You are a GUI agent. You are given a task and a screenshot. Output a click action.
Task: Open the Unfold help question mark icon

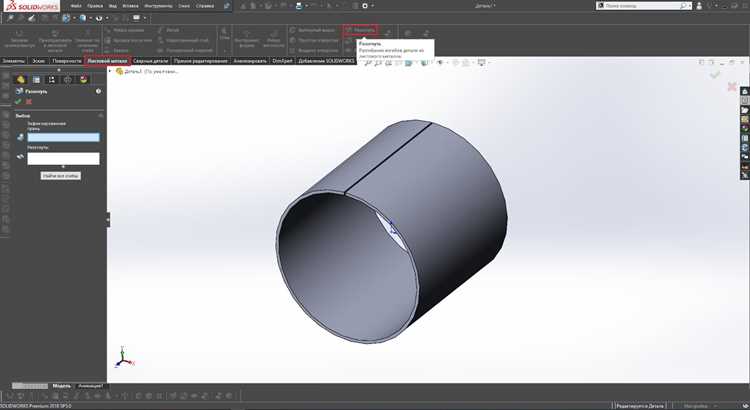[x=98, y=91]
